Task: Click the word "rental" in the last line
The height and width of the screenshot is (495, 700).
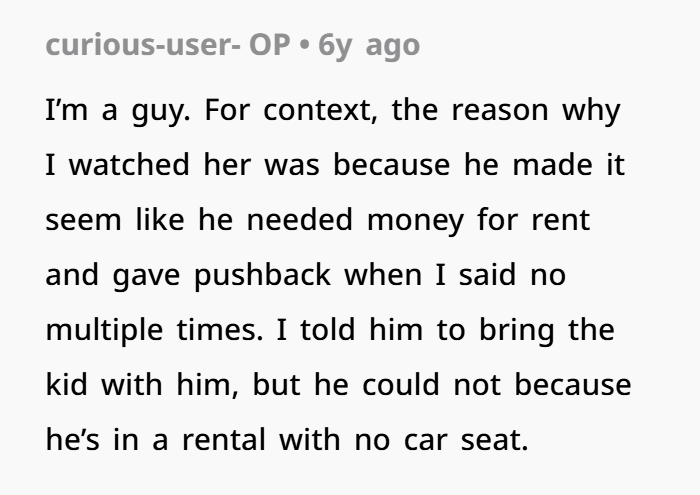Action: click(224, 440)
